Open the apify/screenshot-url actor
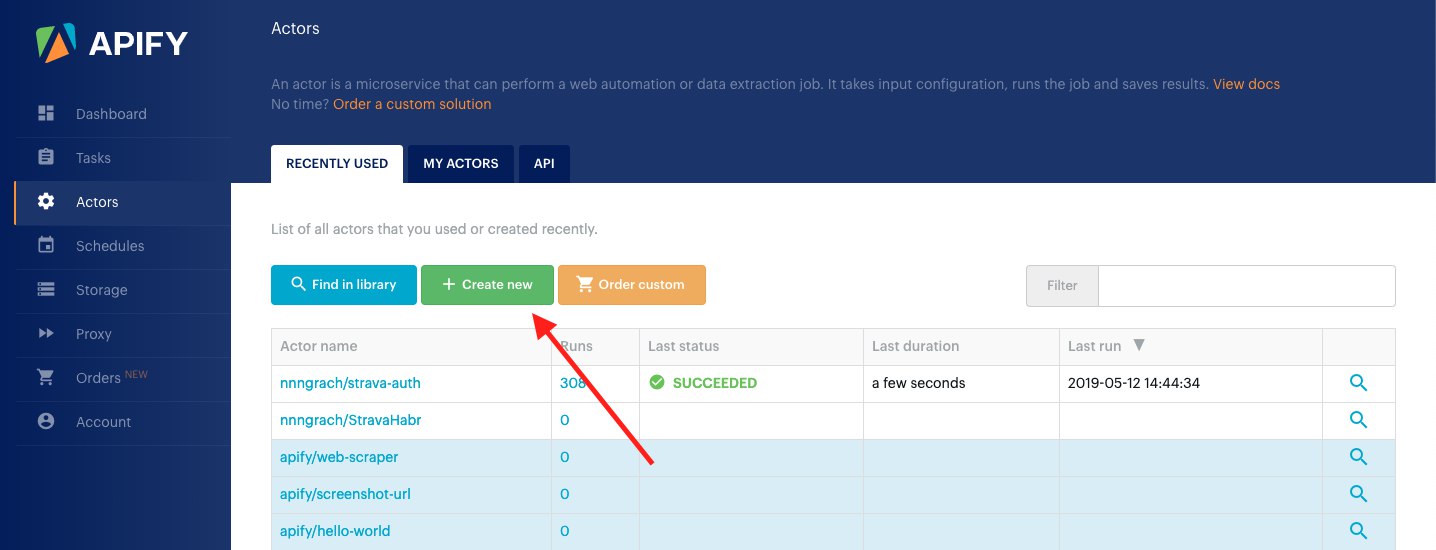Image resolution: width=1436 pixels, height=550 pixels. (x=345, y=494)
